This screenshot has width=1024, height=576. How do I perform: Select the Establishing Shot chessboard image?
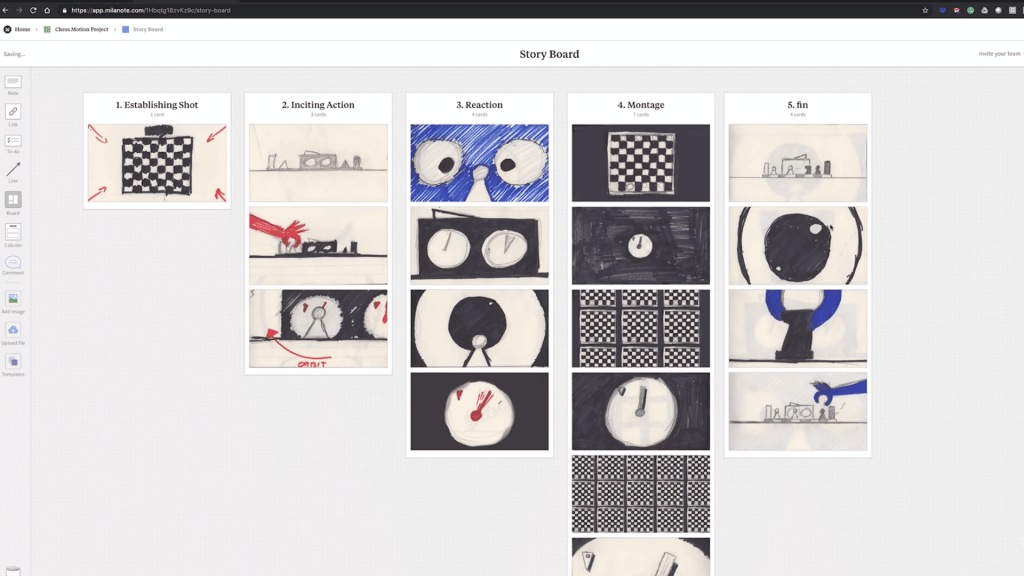pyautogui.click(x=157, y=161)
